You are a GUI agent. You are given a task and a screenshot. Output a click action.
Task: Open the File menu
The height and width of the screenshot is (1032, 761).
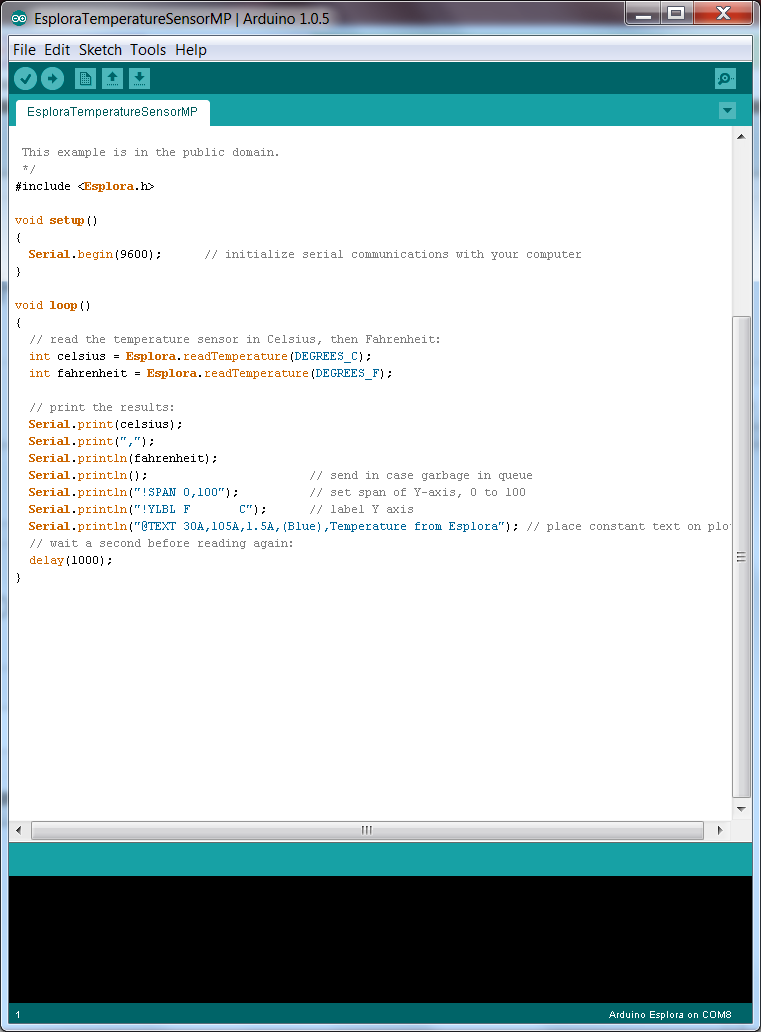pos(24,50)
